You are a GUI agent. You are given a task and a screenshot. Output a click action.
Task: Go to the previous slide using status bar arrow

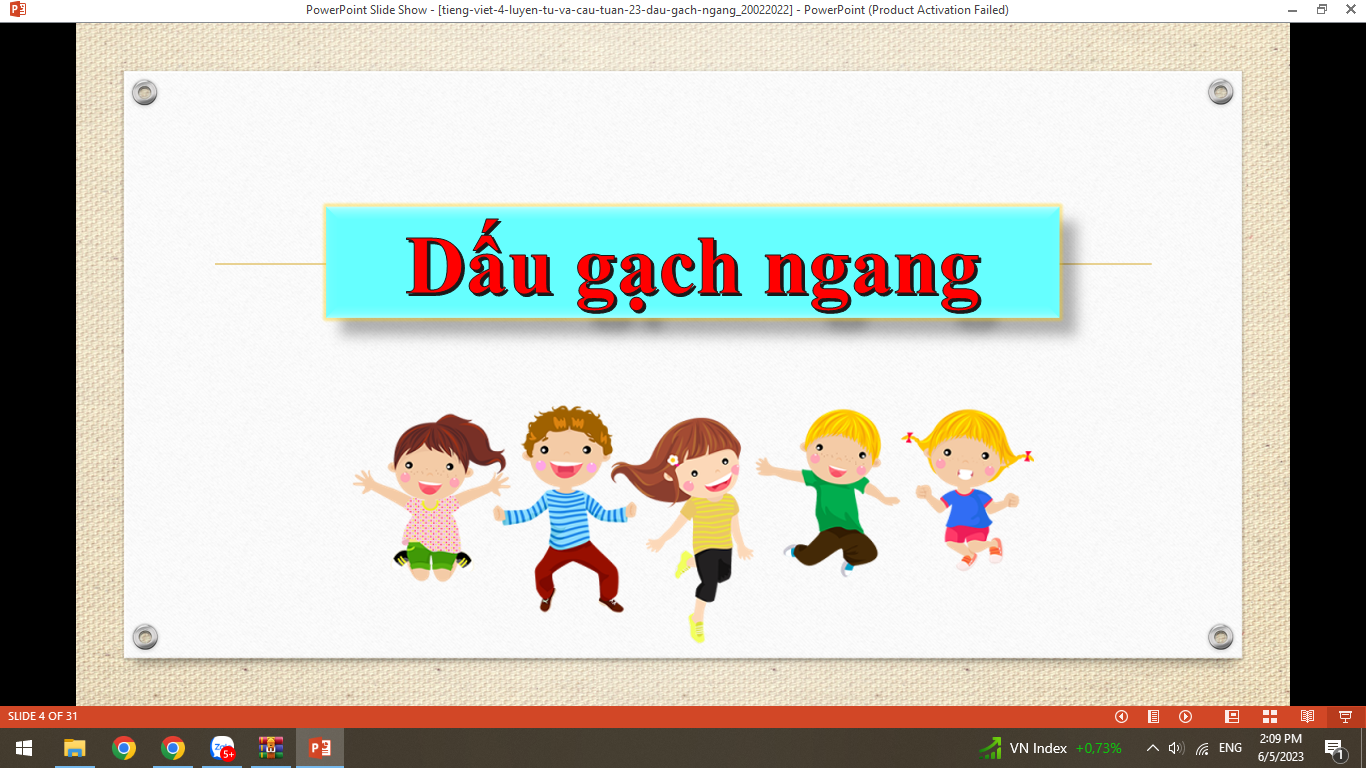tap(1121, 716)
